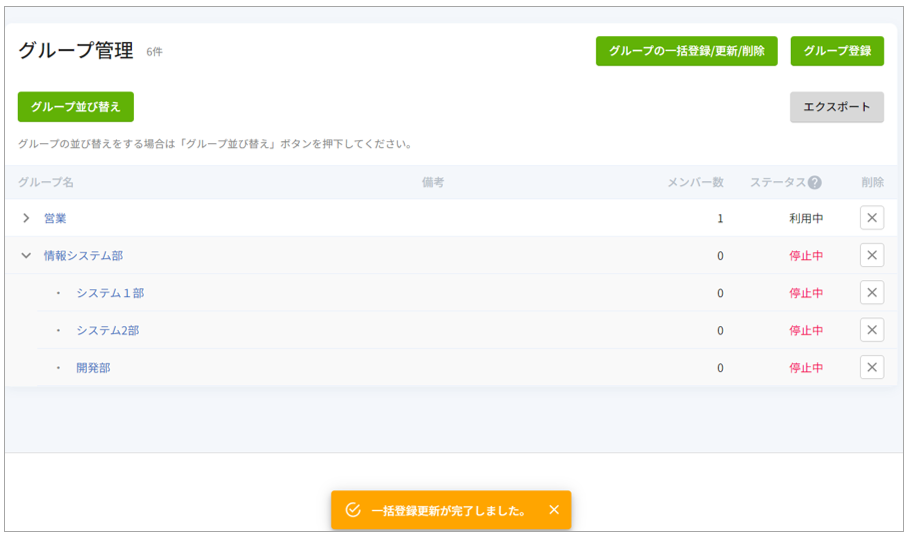Click the 6件 count label
This screenshot has height=534, width=907.
tap(154, 52)
